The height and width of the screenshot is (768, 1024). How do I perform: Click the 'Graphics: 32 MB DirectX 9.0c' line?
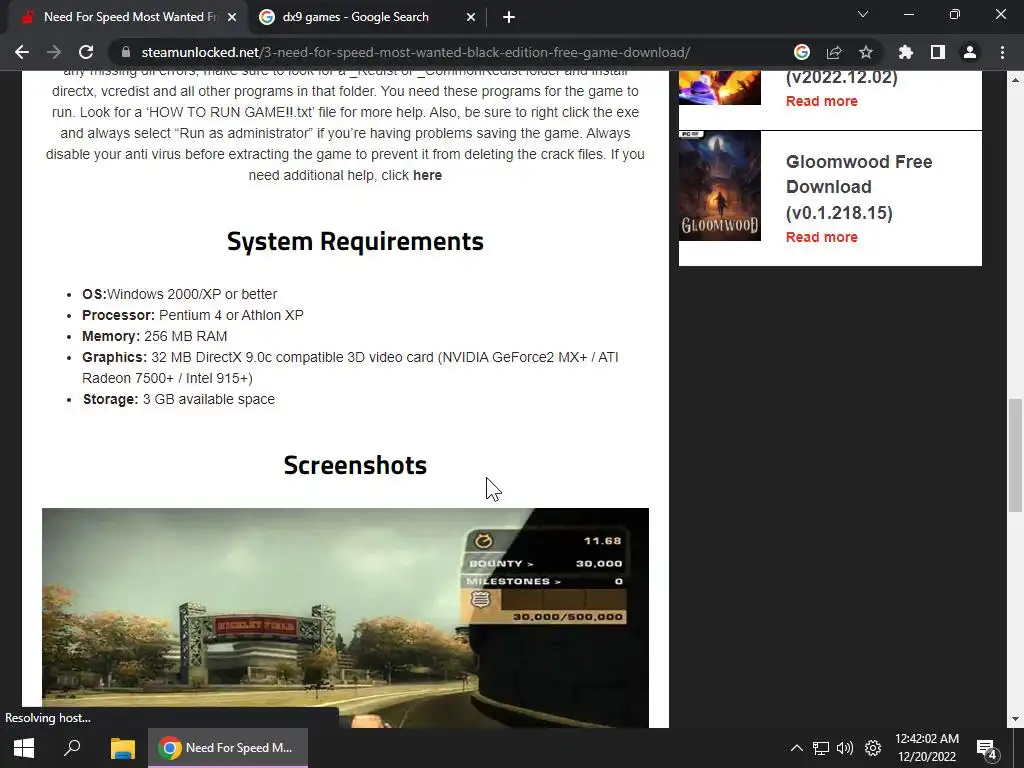(350, 368)
